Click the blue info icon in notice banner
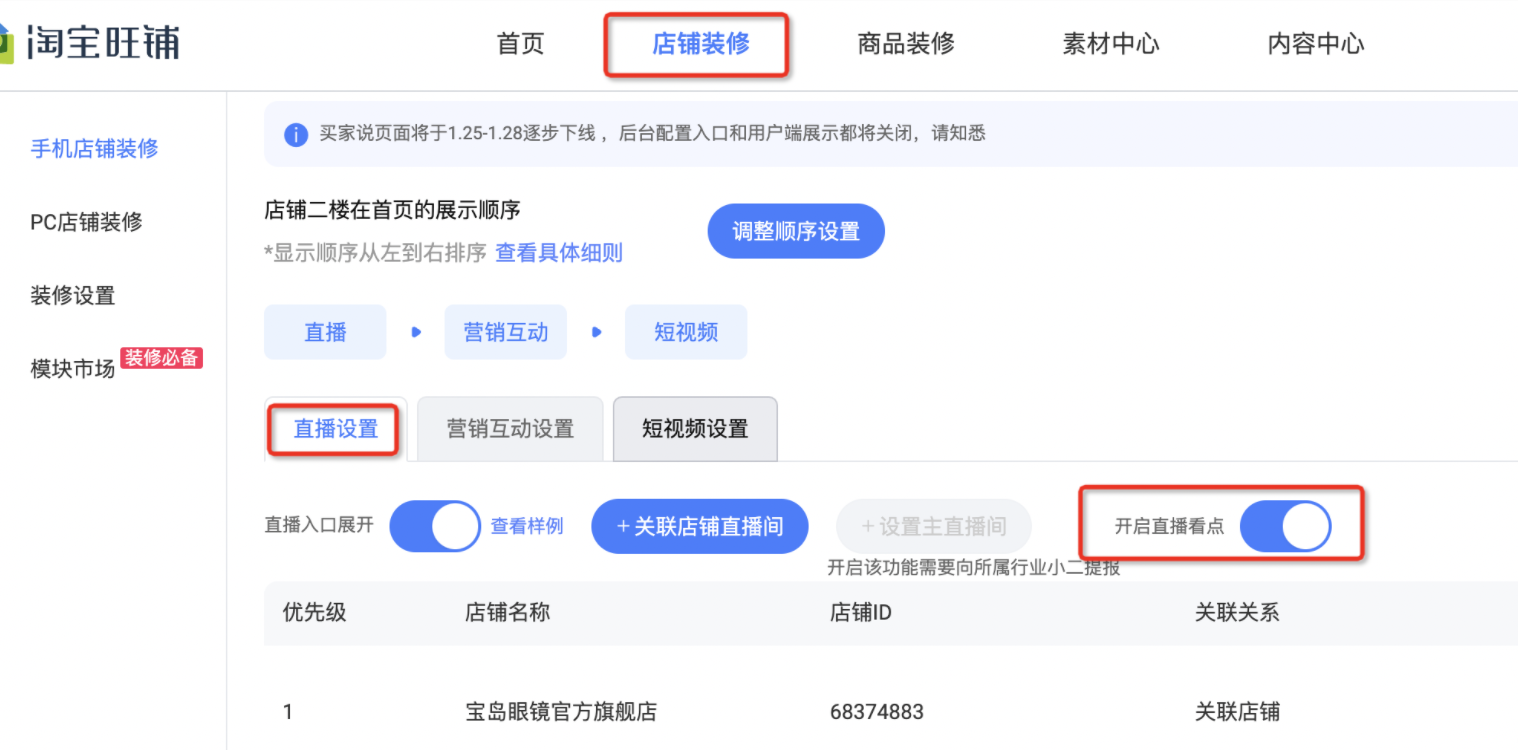The width and height of the screenshot is (1518, 750). tap(295, 134)
